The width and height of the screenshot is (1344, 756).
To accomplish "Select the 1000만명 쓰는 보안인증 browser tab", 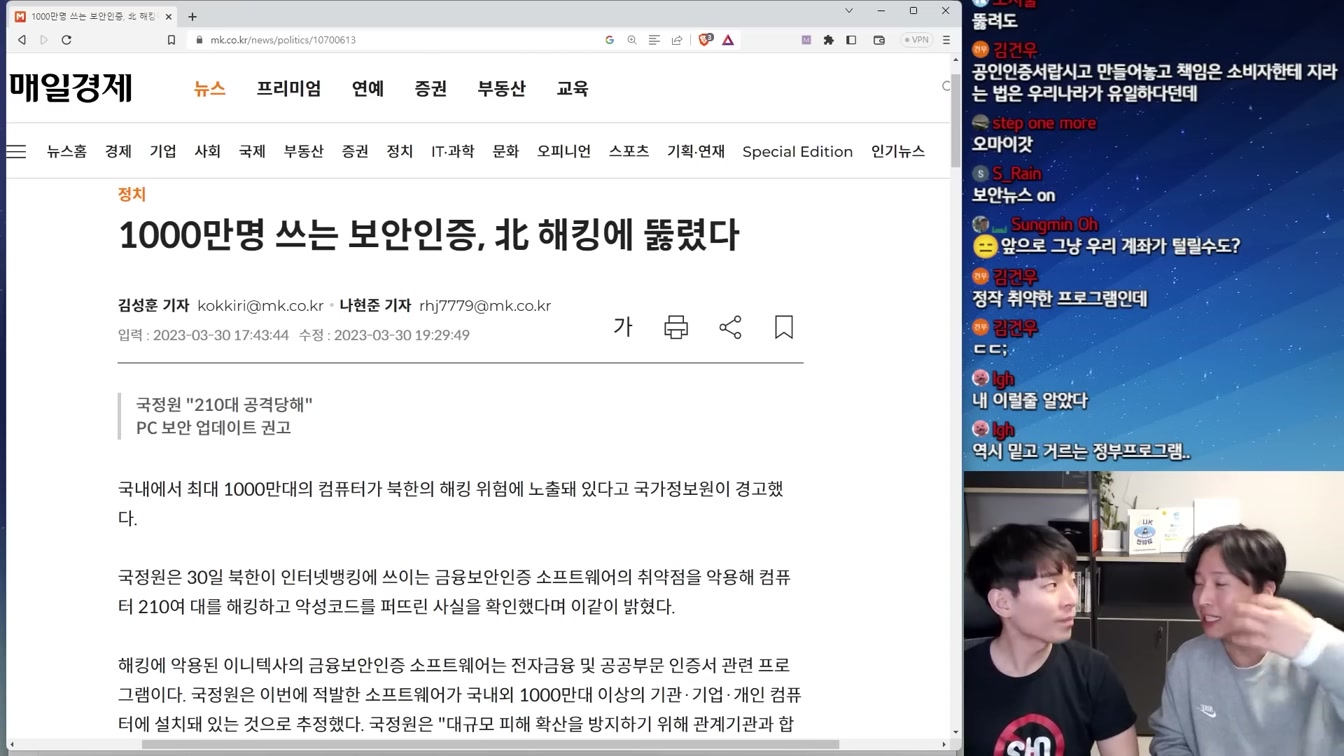I will coord(94,16).
